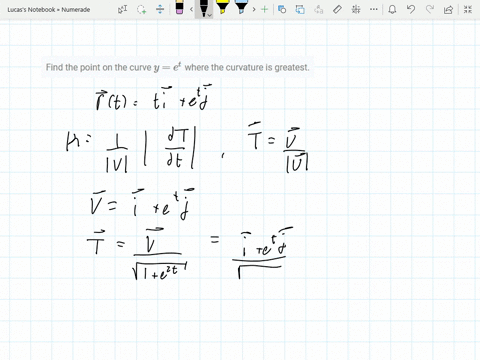Image resolution: width=480 pixels, height=360 pixels.
Task: Open the notifications bell
Action: pyautogui.click(x=392, y=9)
